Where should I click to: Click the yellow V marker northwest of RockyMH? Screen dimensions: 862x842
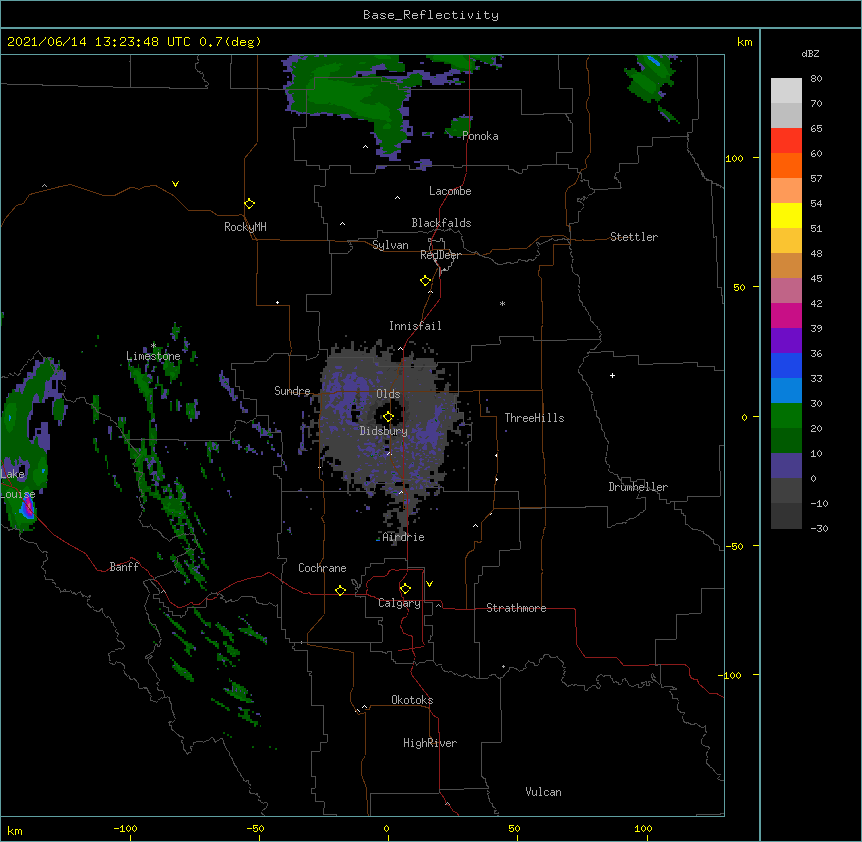tap(175, 184)
